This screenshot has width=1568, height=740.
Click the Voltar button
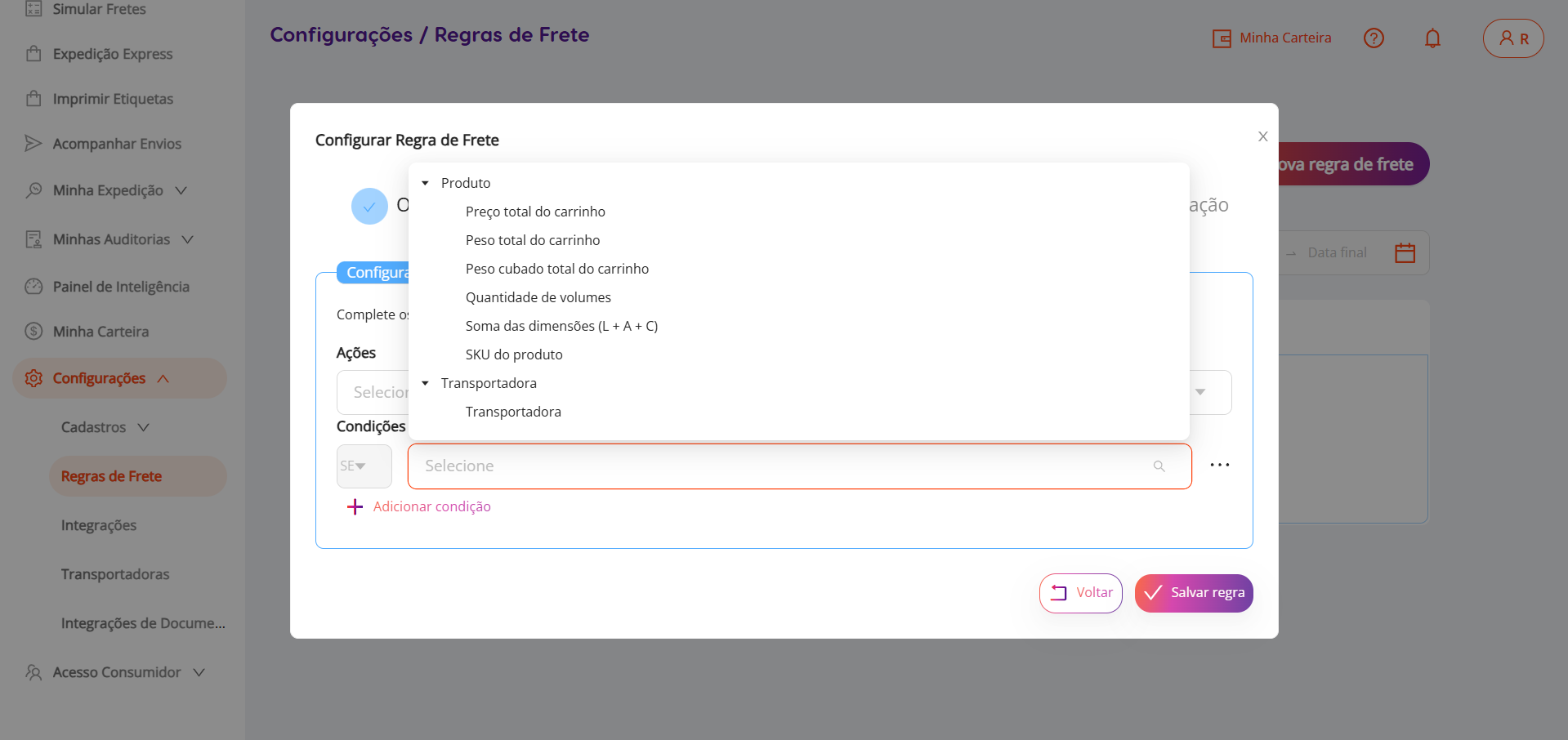click(1080, 593)
